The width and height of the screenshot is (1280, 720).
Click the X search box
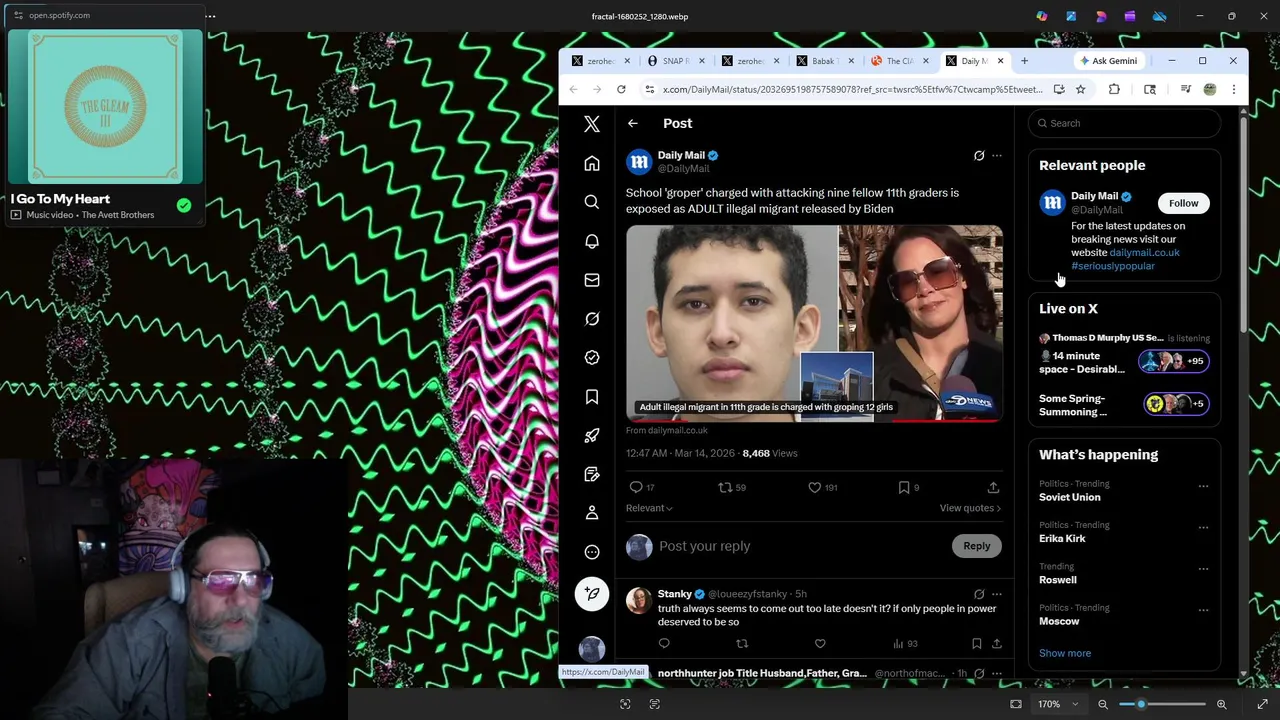tap(1125, 123)
